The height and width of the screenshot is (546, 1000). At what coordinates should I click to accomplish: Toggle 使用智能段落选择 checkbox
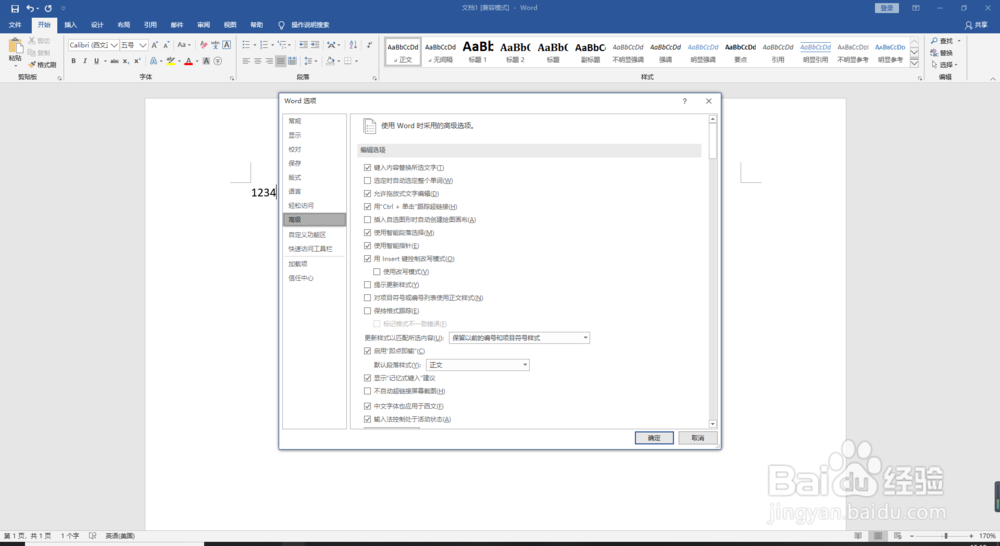pos(367,233)
